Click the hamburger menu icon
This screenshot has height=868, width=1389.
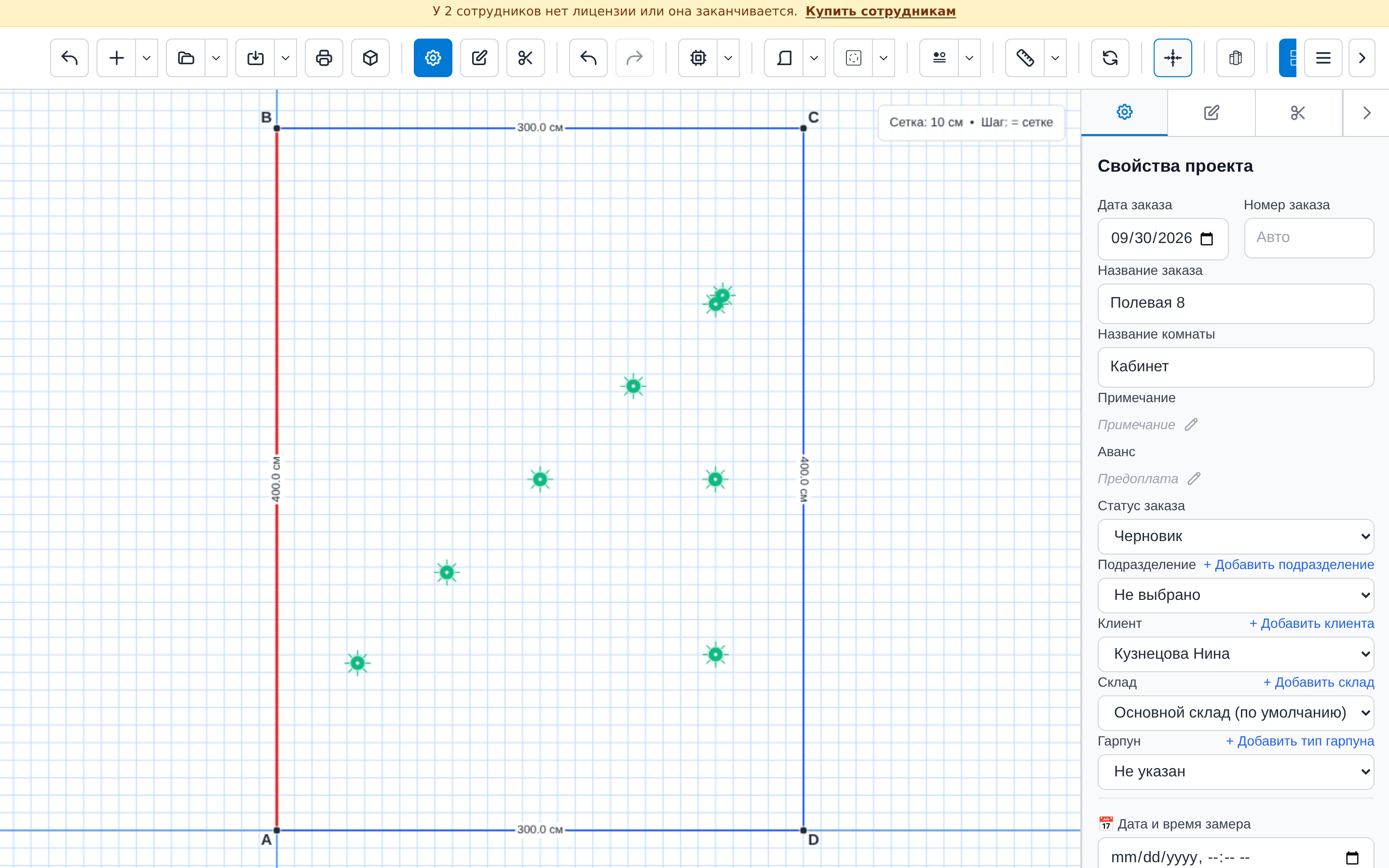[1323, 58]
